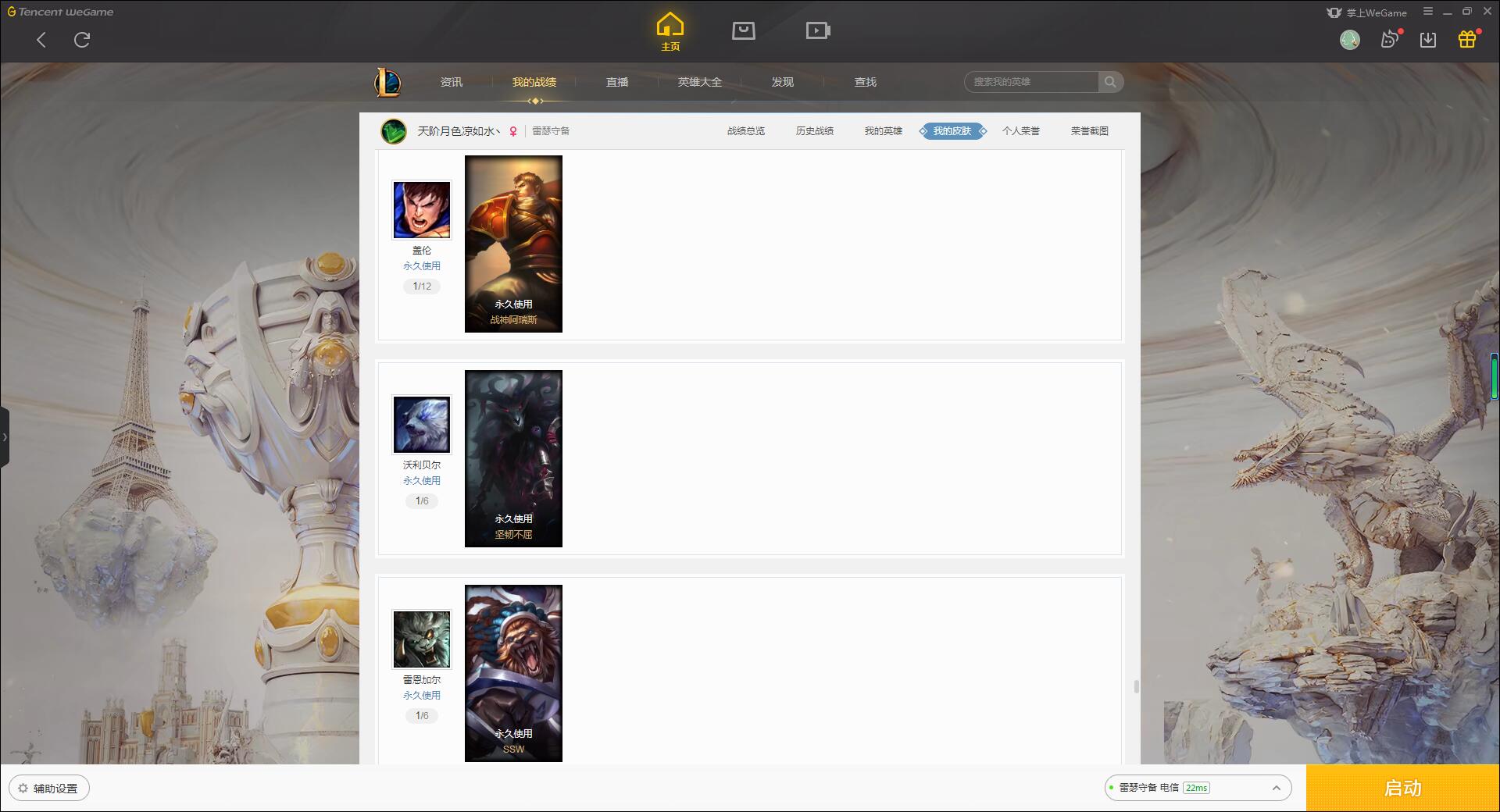Switch to 我的英雄 sub-tab

pyautogui.click(x=884, y=131)
